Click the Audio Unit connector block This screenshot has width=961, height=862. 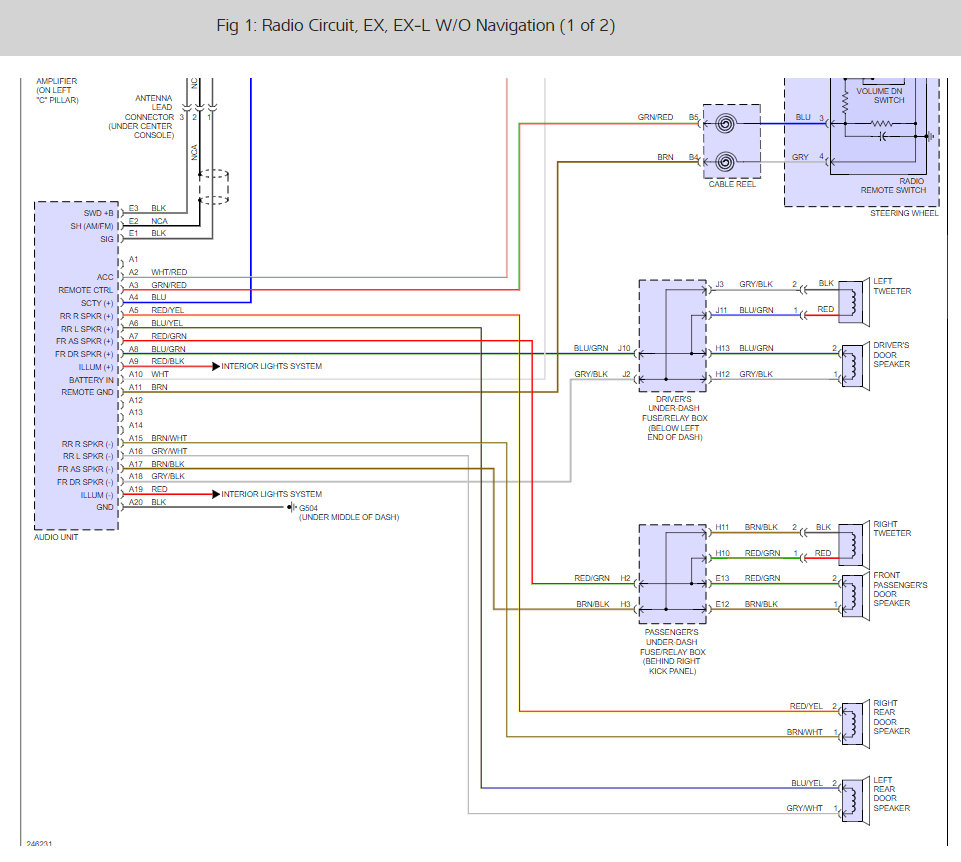point(77,365)
